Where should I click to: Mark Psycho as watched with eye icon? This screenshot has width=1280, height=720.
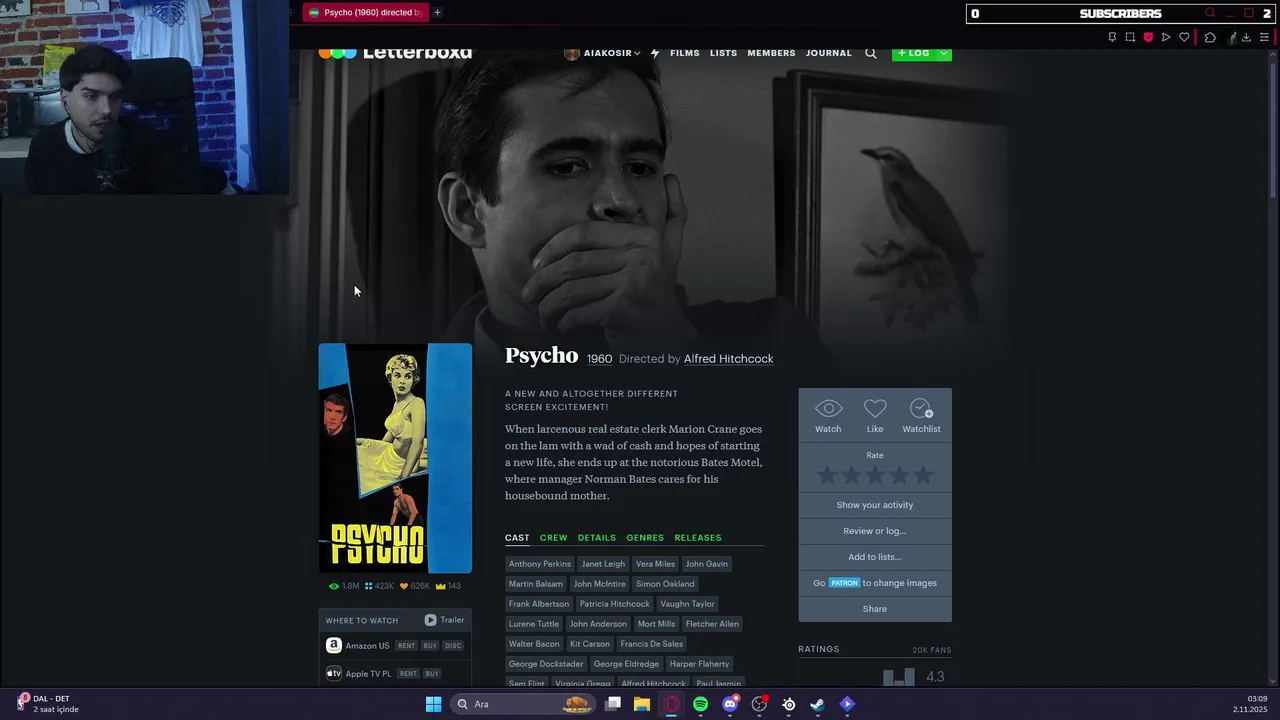(828, 416)
